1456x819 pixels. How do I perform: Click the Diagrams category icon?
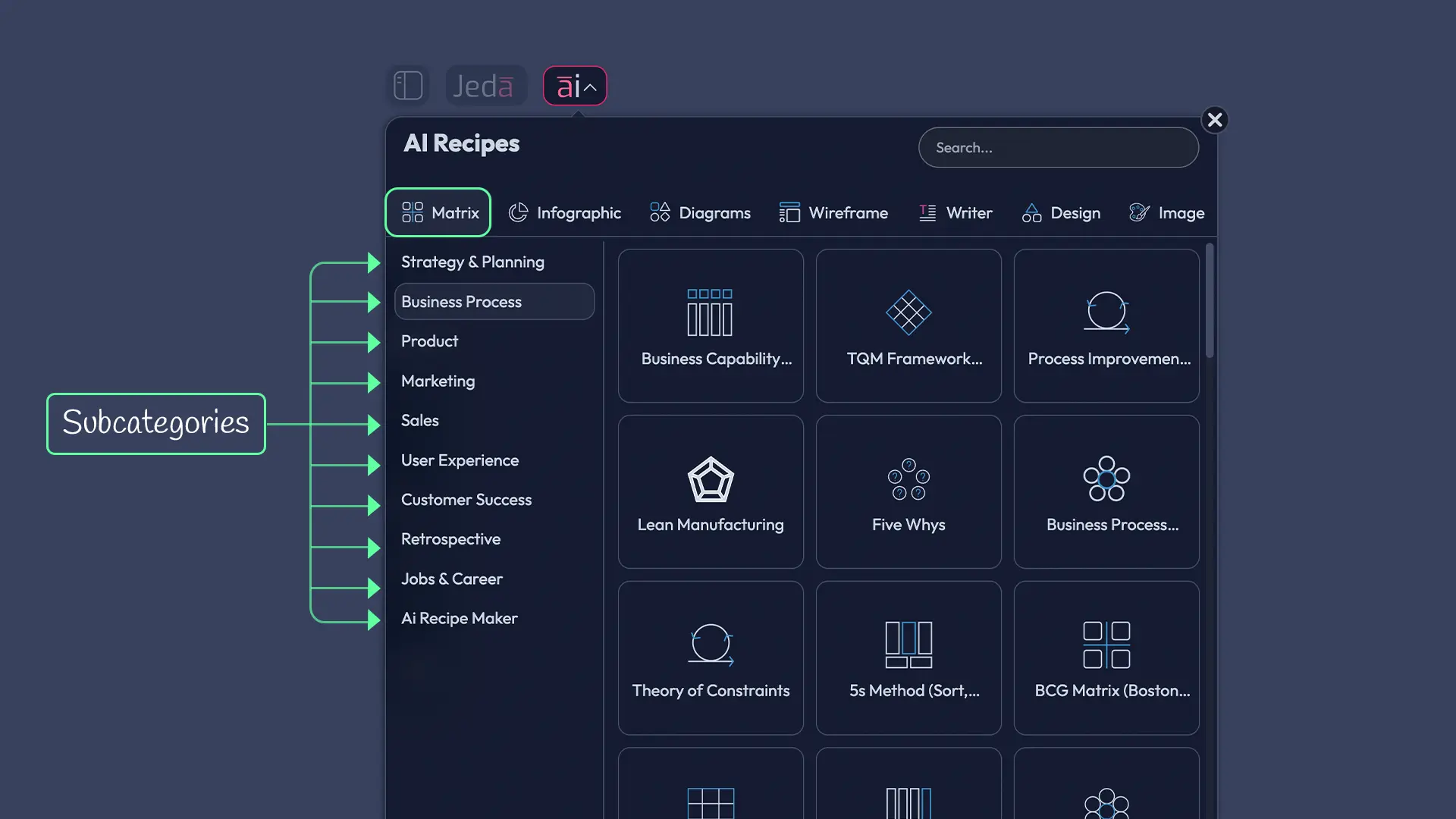click(660, 212)
